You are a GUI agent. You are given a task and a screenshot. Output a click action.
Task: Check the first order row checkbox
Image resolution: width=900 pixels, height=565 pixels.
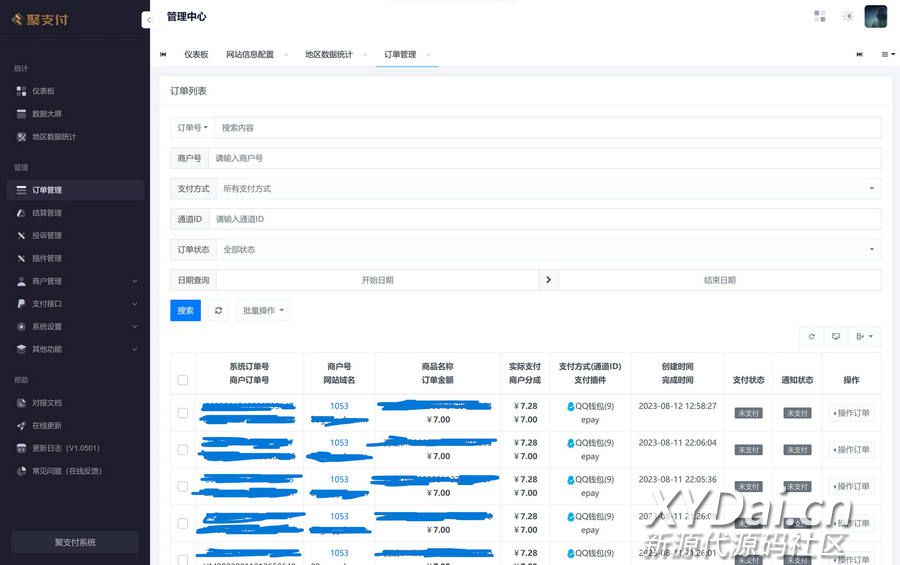coord(182,413)
